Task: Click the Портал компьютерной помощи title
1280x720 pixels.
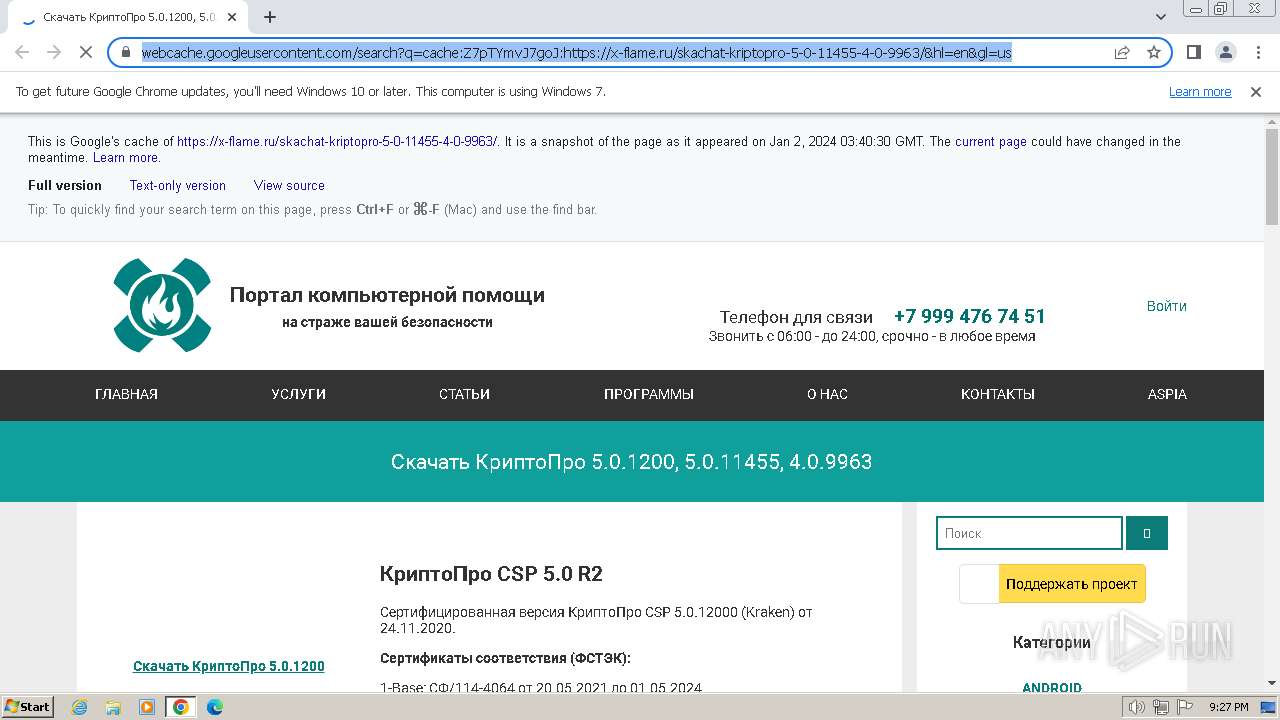Action: [x=387, y=295]
